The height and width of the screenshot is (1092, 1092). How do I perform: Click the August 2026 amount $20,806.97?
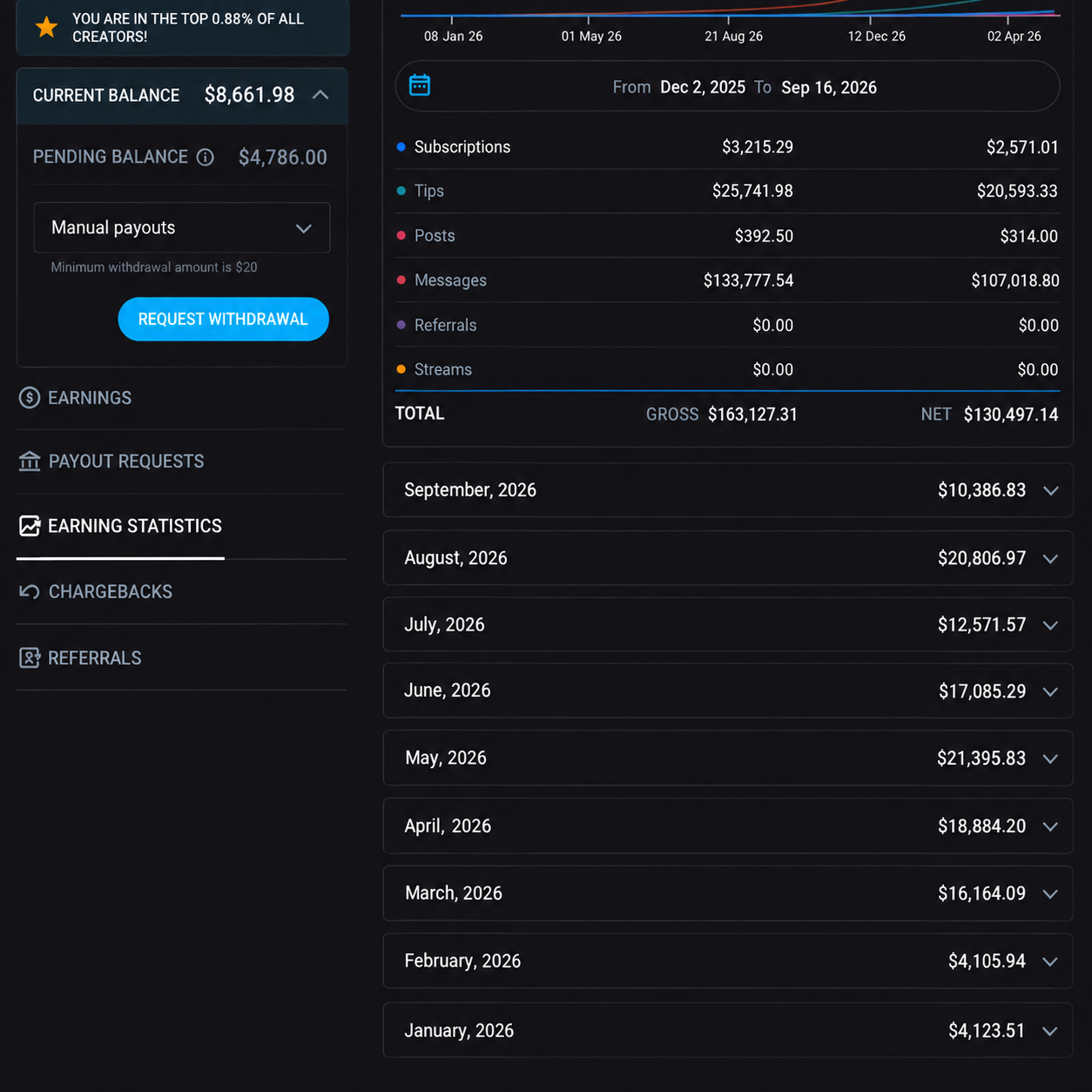point(981,558)
